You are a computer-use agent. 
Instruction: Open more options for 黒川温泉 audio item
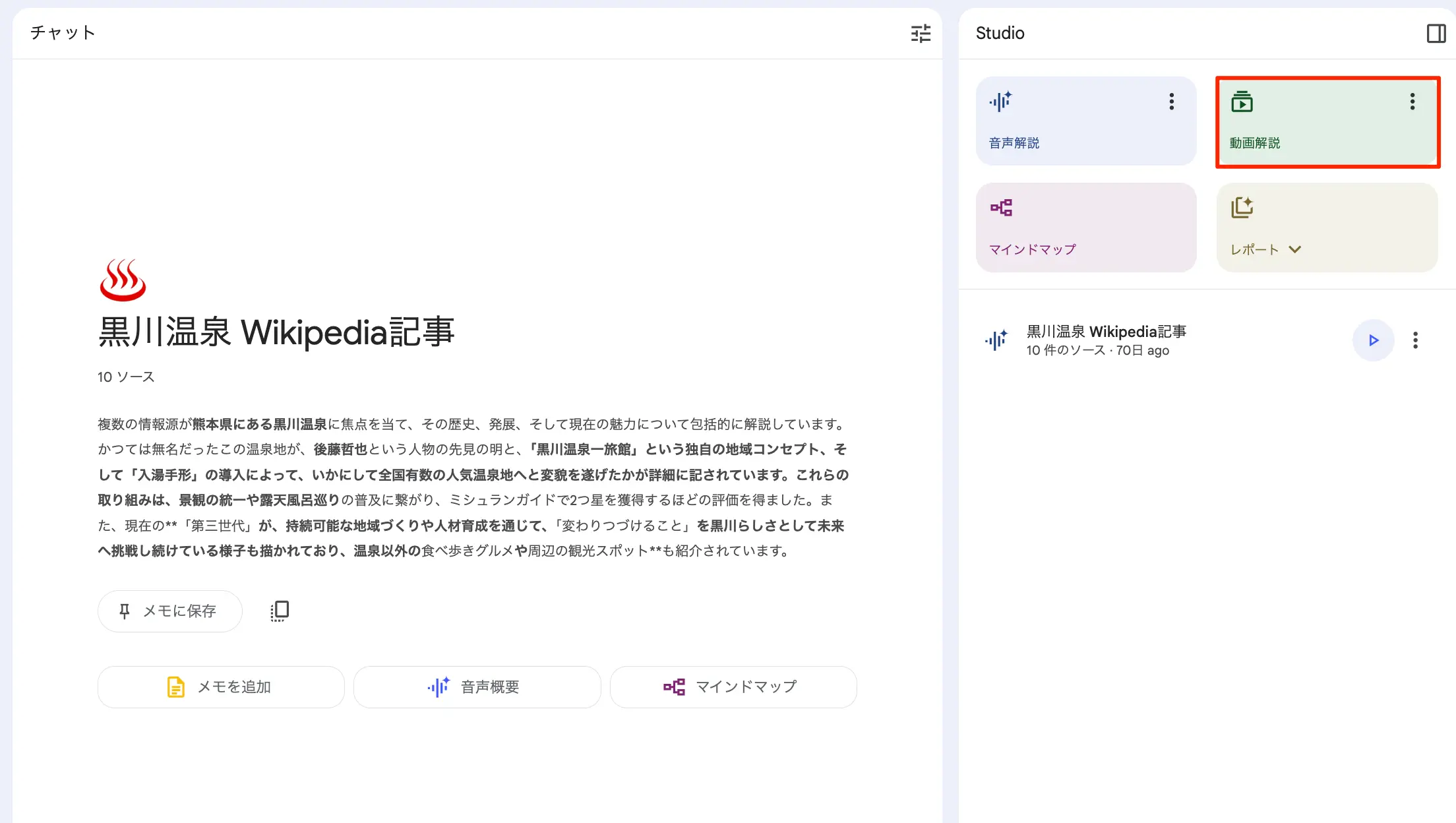pos(1415,340)
